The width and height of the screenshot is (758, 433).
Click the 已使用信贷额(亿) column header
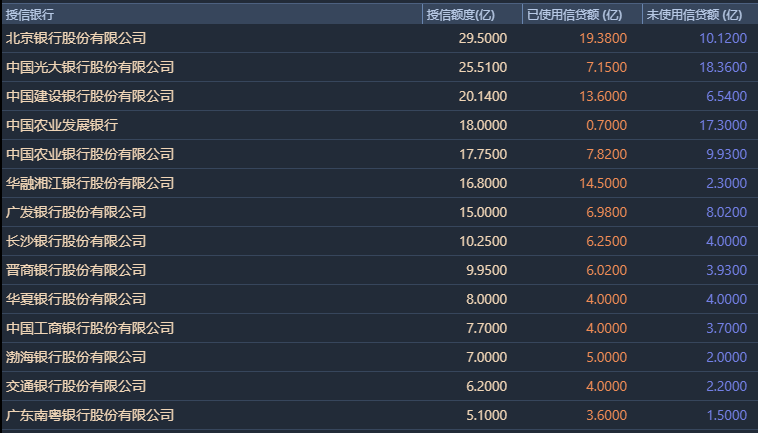click(574, 15)
